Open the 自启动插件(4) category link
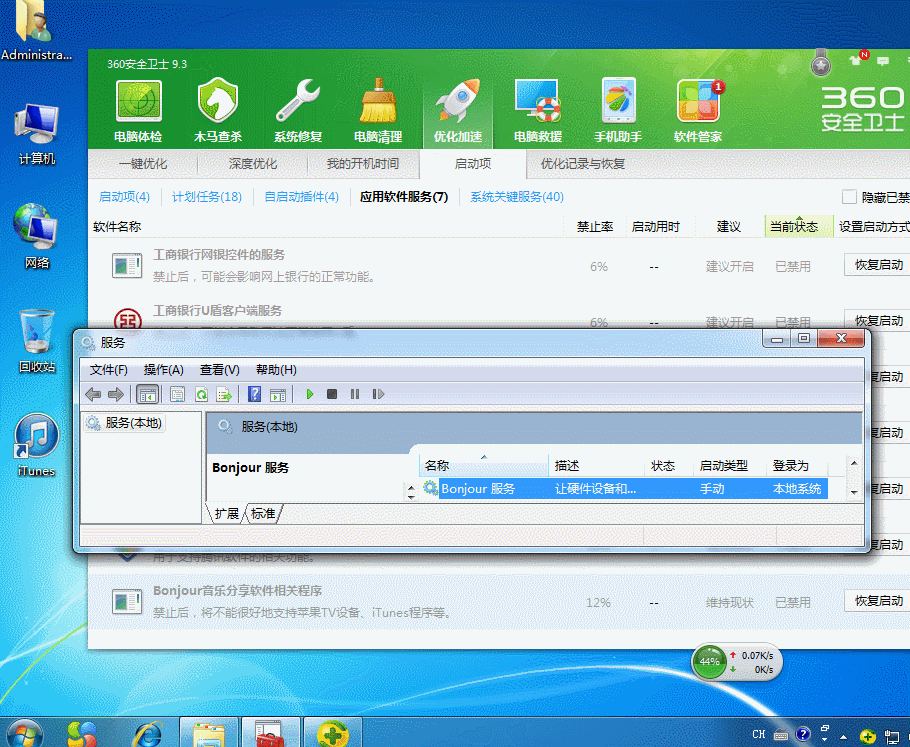Viewport: 910px width, 747px height. (301, 197)
